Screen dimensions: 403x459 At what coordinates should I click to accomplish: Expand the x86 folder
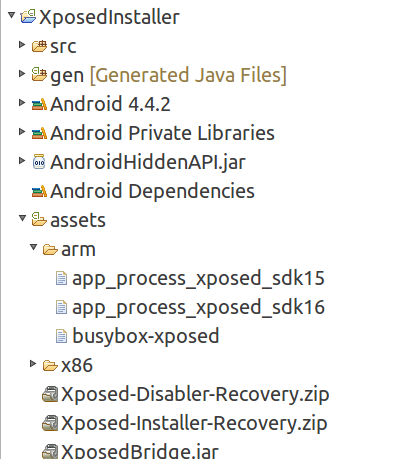click(x=33, y=363)
